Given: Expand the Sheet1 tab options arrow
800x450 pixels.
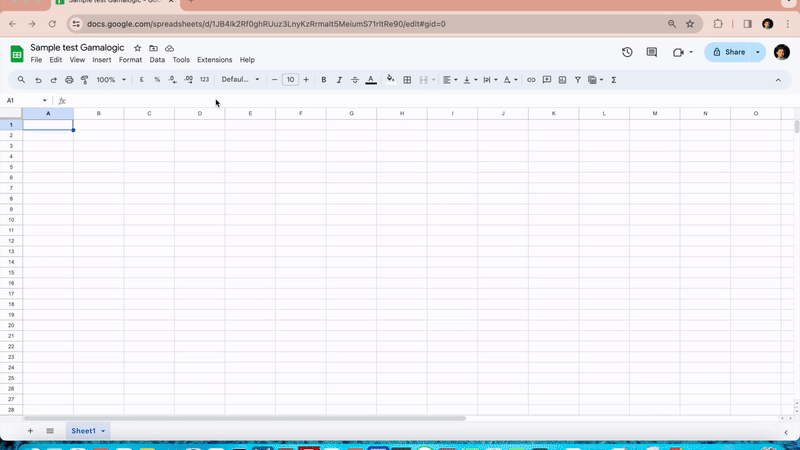Looking at the screenshot, I should click(103, 431).
